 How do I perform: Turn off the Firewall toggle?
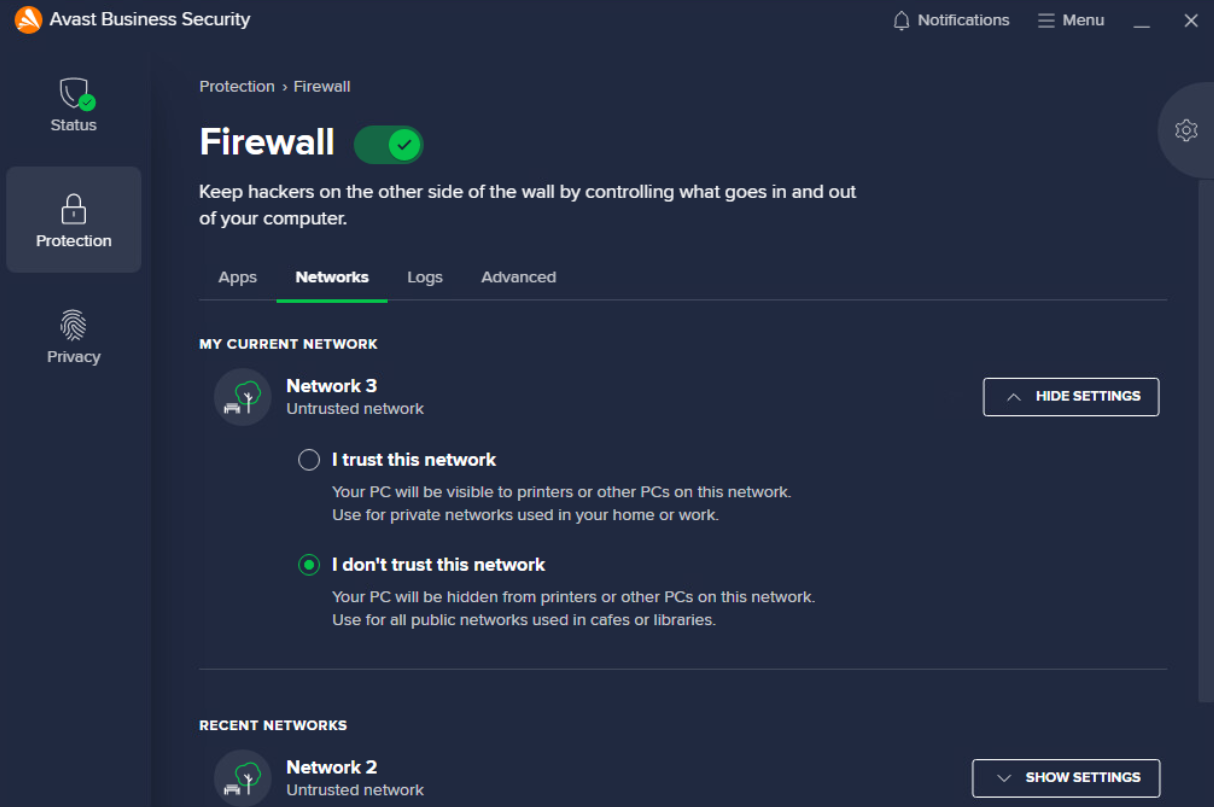[389, 145]
